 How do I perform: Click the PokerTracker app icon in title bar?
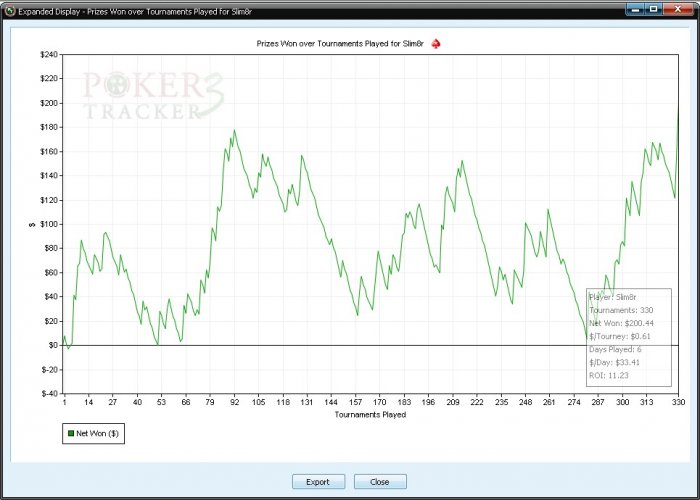(10, 10)
